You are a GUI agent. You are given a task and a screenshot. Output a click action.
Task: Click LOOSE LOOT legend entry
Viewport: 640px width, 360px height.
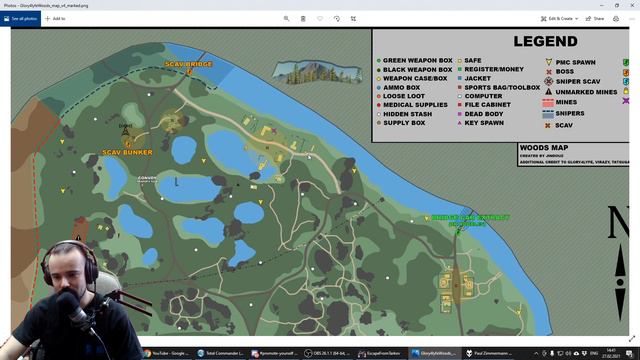(x=400, y=96)
